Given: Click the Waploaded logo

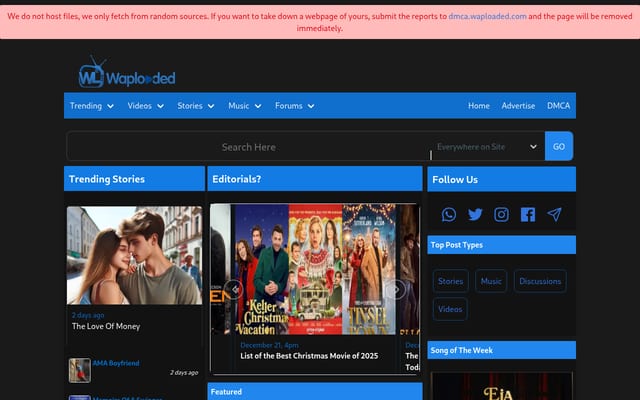Looking at the screenshot, I should pos(127,73).
